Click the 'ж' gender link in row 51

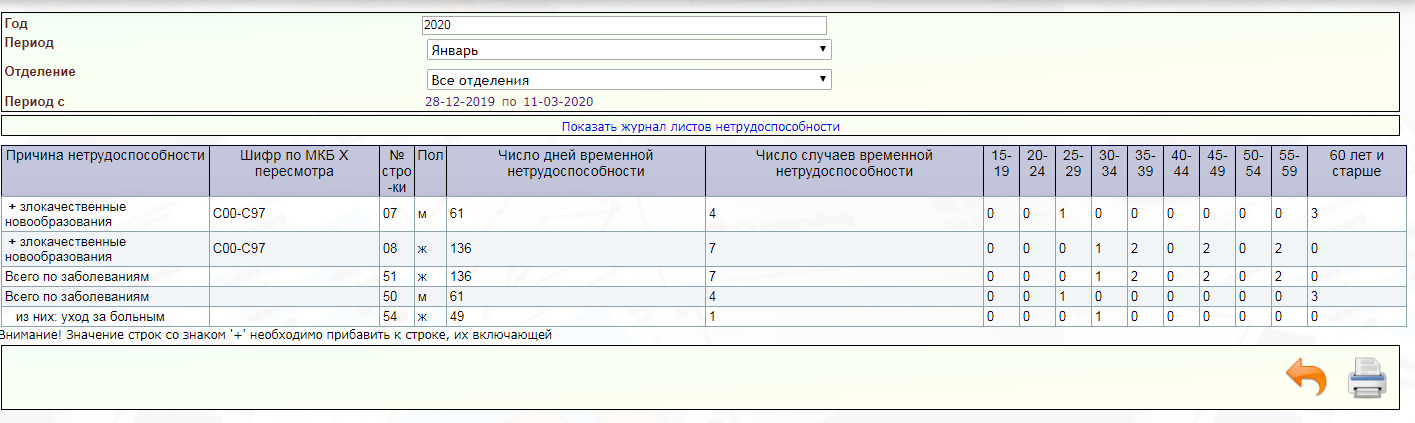point(422,276)
